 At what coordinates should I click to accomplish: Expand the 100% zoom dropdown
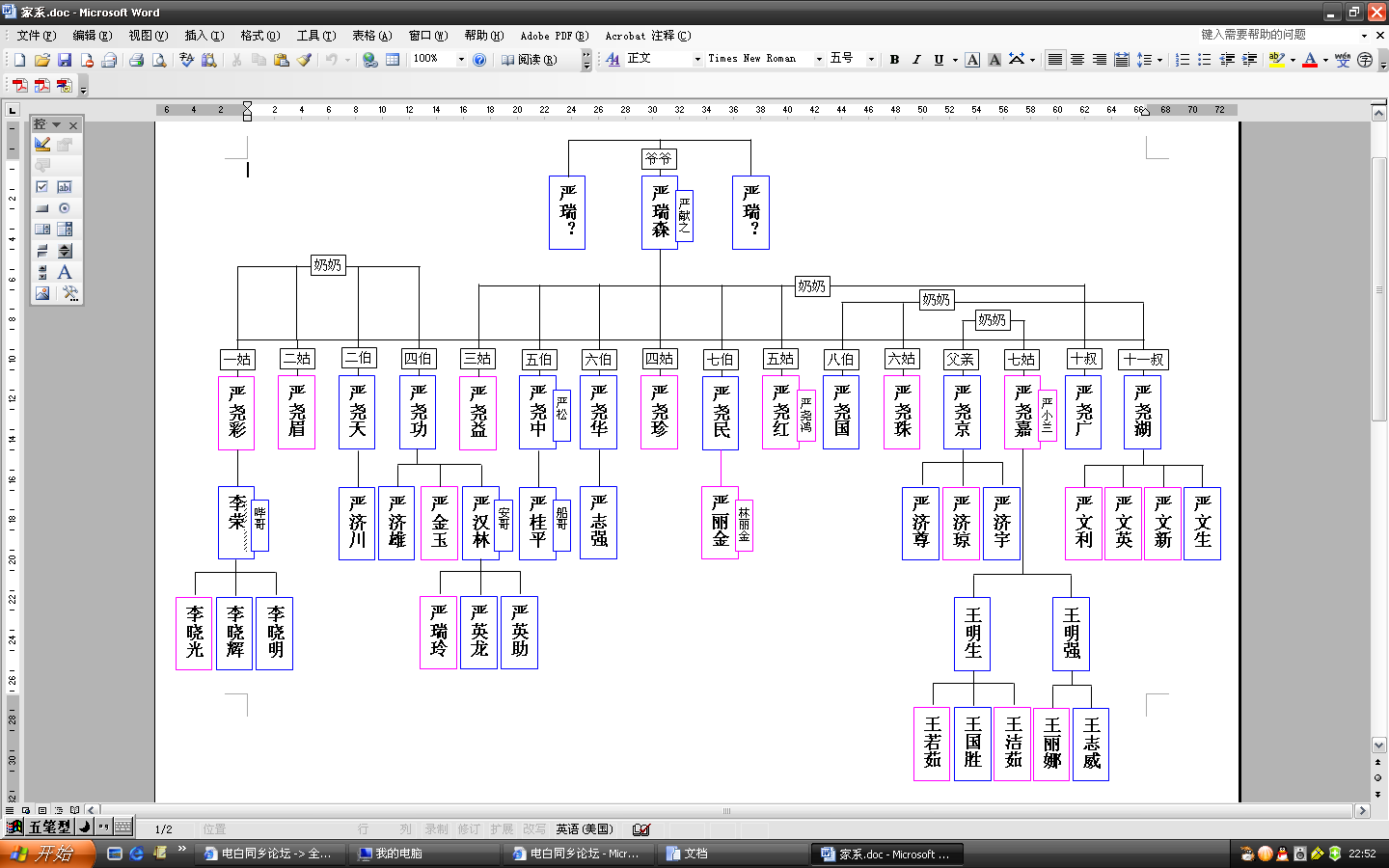click(x=461, y=60)
